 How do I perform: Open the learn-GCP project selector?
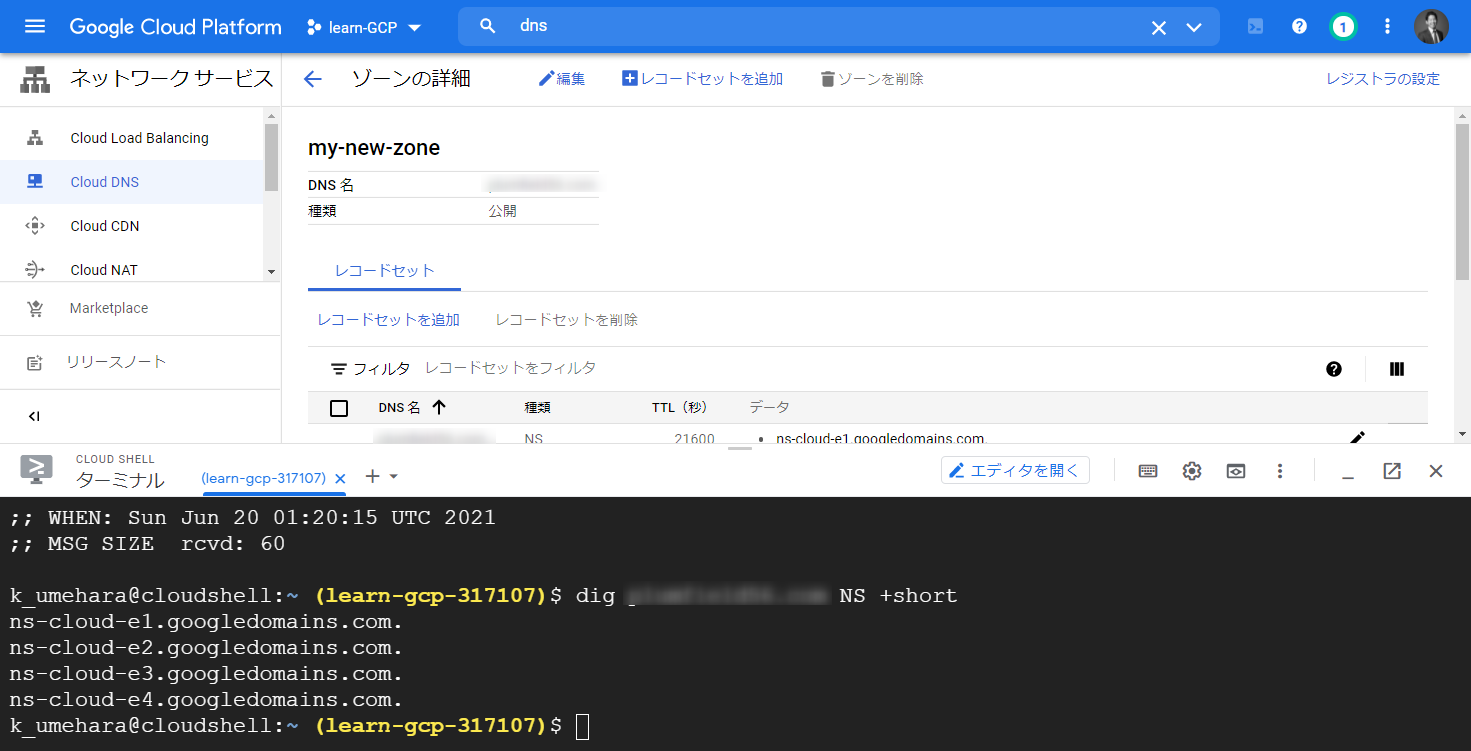364,27
